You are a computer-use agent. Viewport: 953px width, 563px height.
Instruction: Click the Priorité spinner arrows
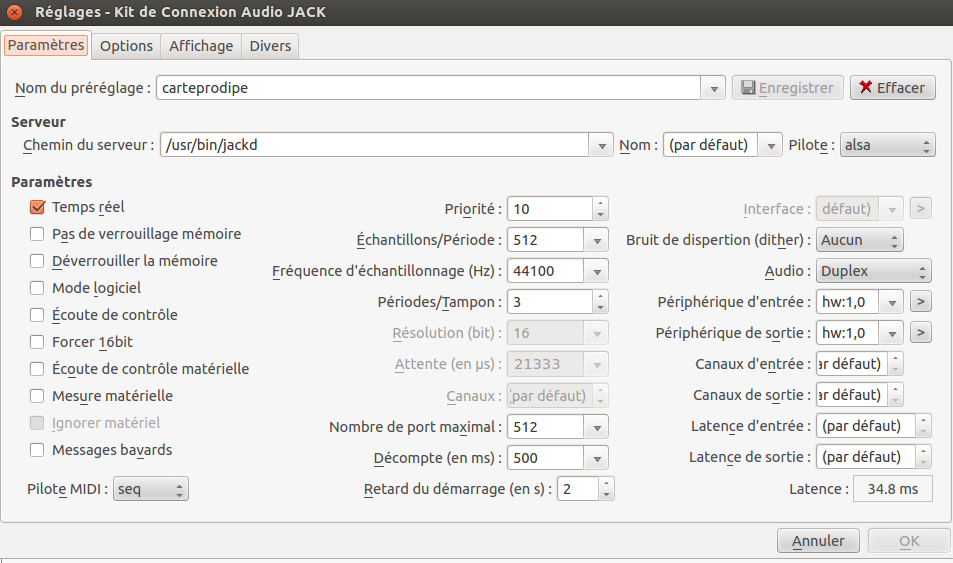pos(600,209)
